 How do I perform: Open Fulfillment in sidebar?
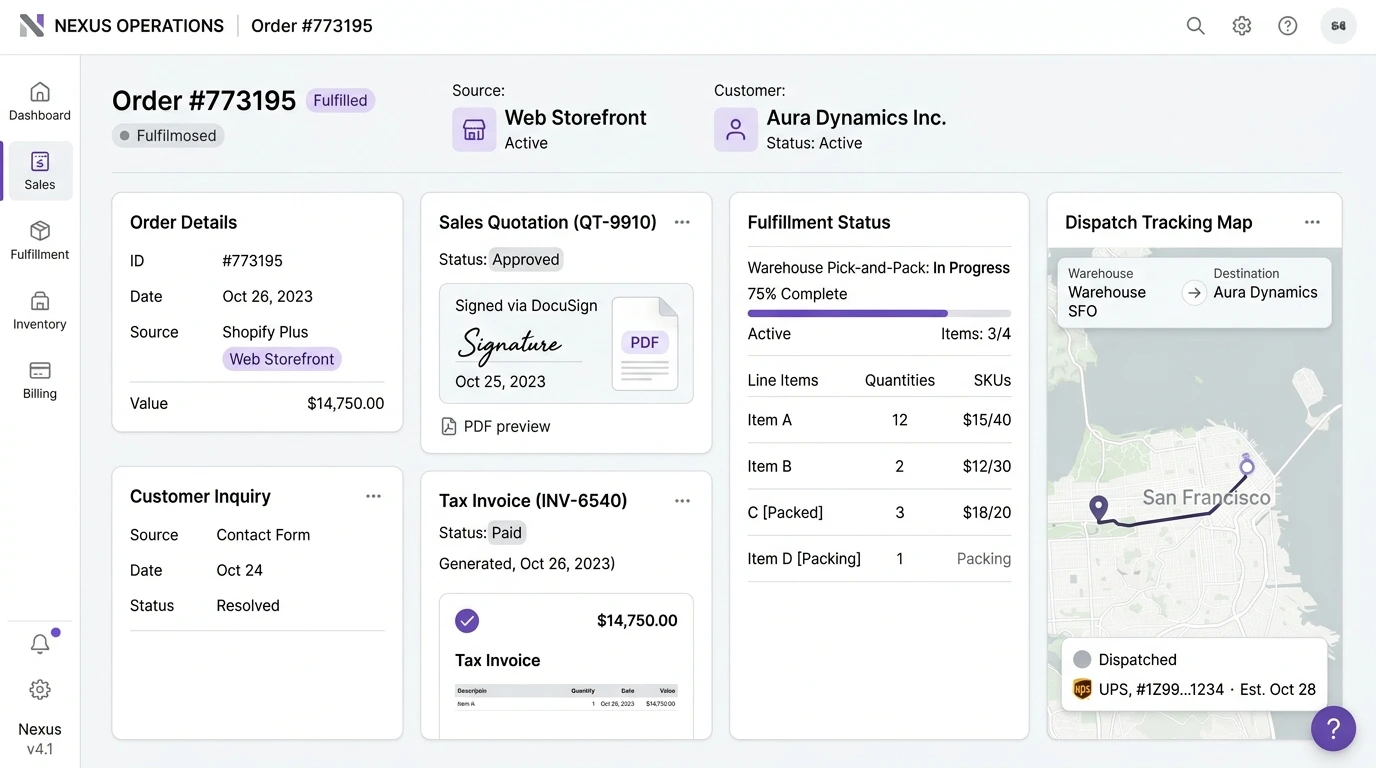tap(40, 241)
